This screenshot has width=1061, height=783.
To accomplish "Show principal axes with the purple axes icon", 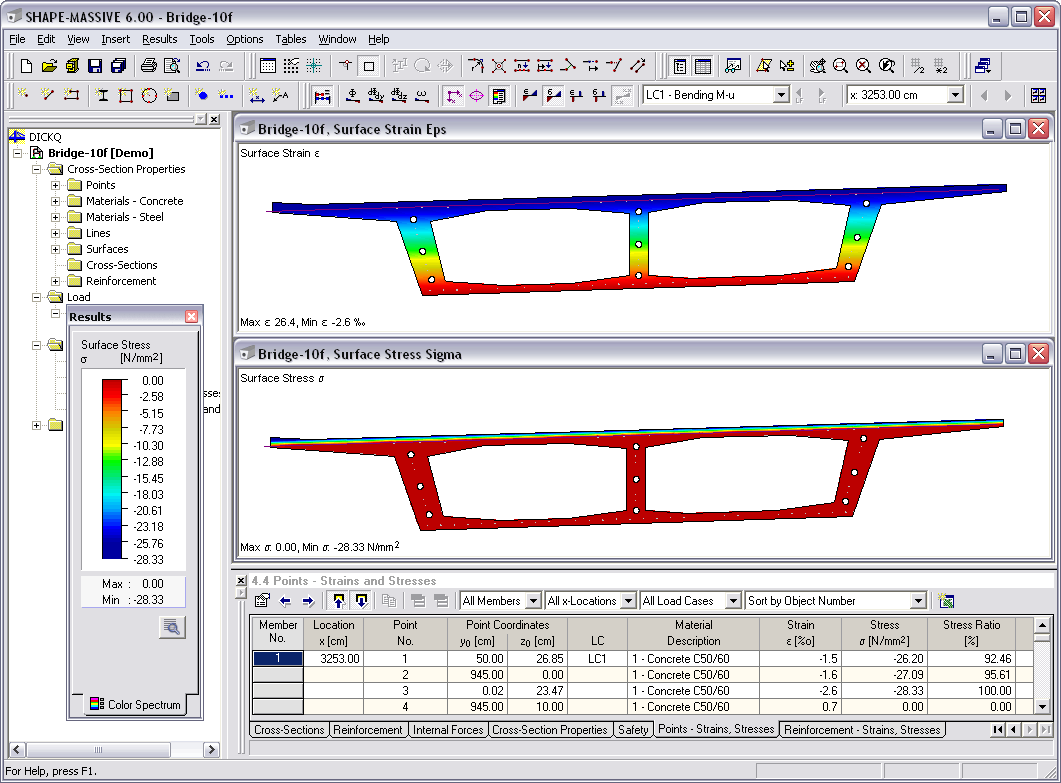I will point(454,95).
